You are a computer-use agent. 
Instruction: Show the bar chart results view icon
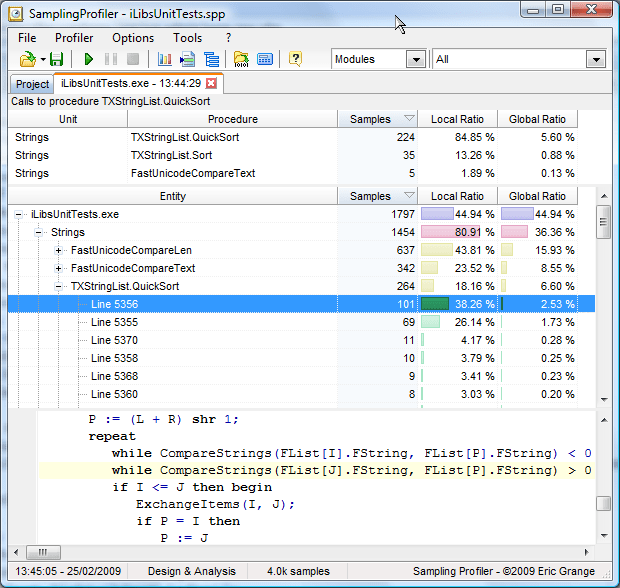point(164,59)
